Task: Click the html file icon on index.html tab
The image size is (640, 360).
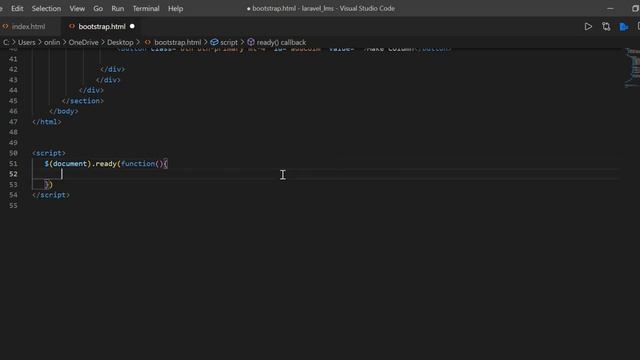Action: pos(5,27)
